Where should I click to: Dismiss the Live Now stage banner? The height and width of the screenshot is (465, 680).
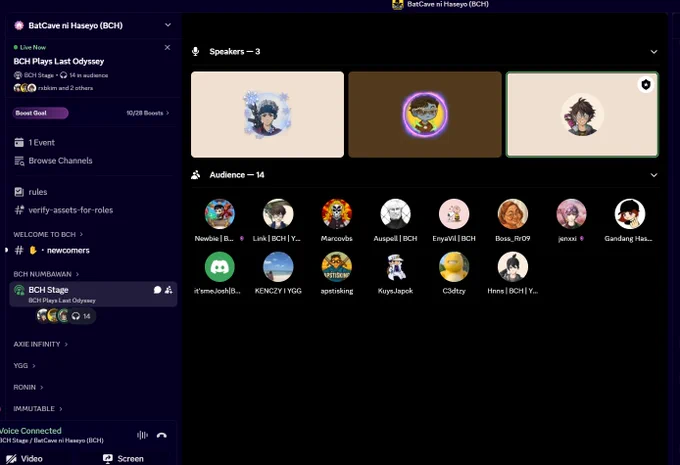(167, 47)
